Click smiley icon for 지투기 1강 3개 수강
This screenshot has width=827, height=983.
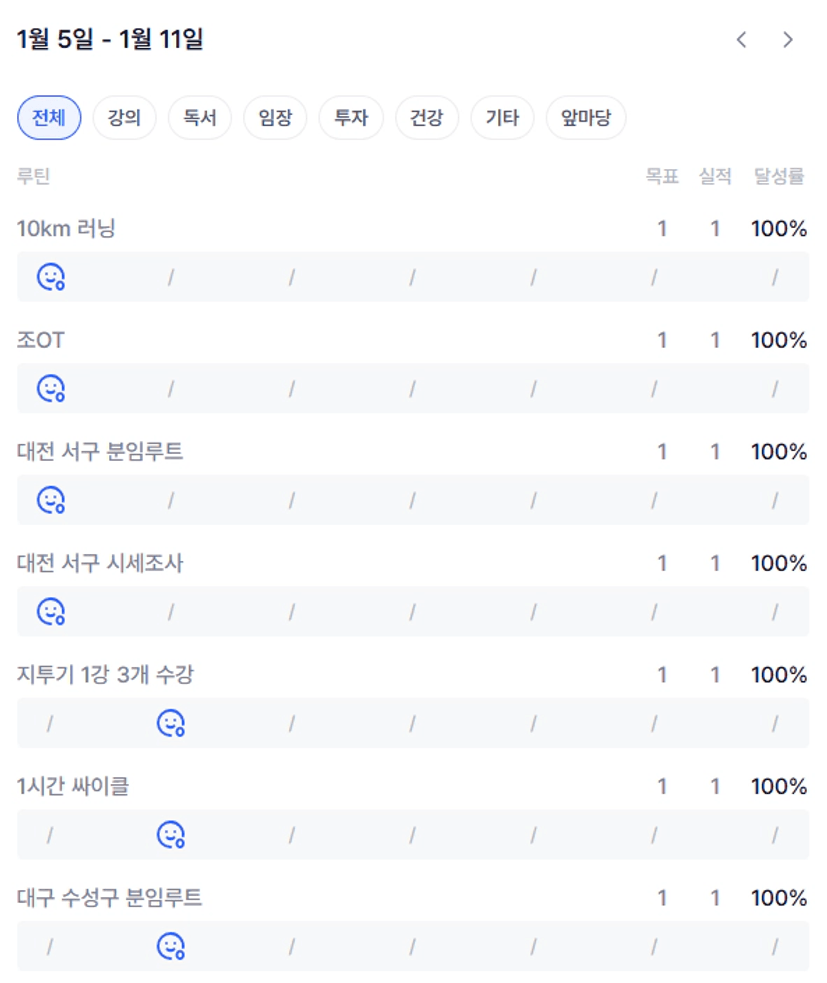pos(172,723)
